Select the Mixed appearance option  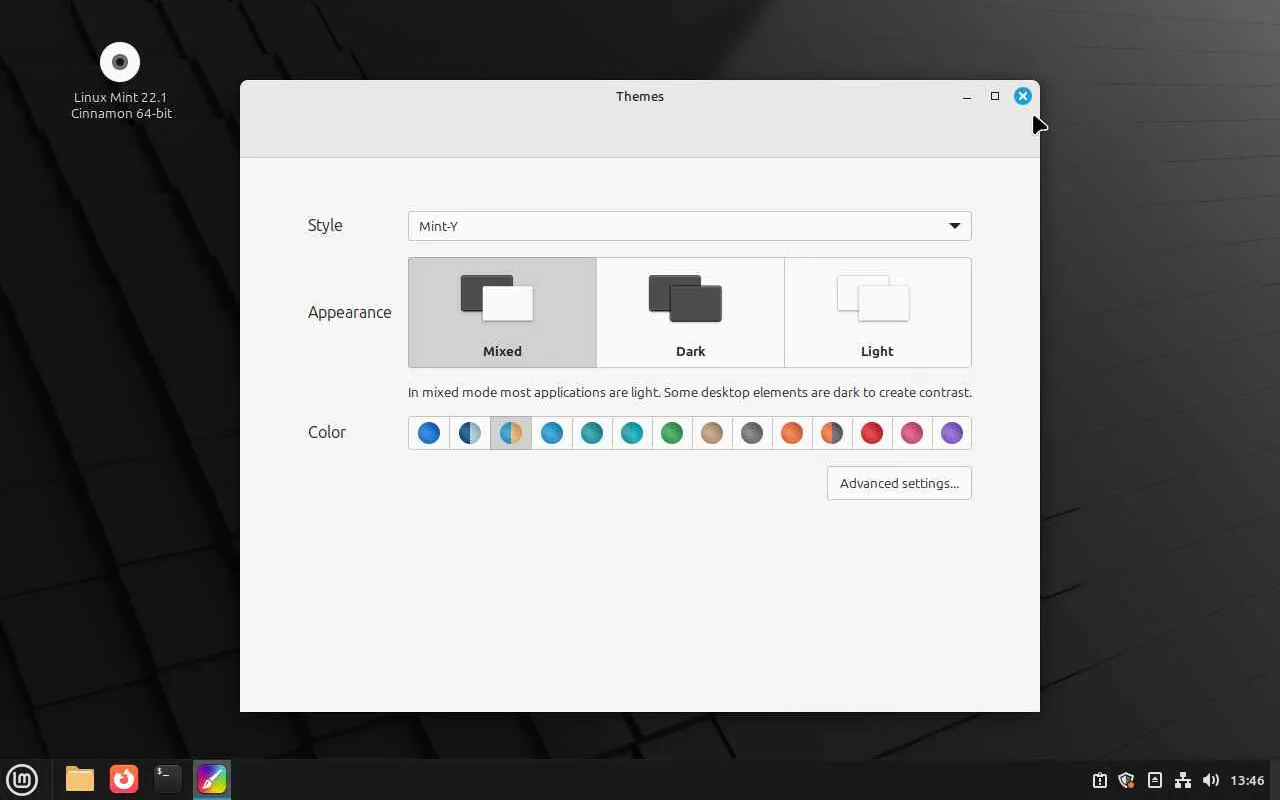(x=502, y=312)
